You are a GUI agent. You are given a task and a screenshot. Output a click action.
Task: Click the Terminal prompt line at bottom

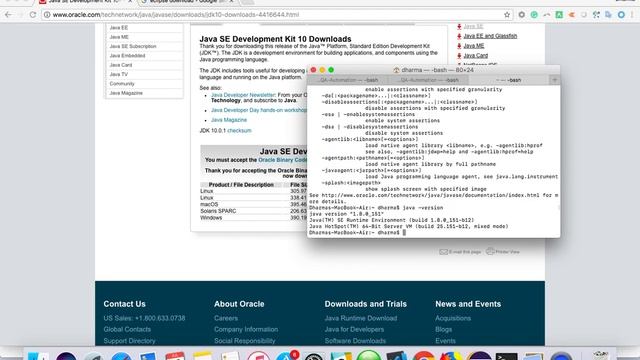point(357,233)
